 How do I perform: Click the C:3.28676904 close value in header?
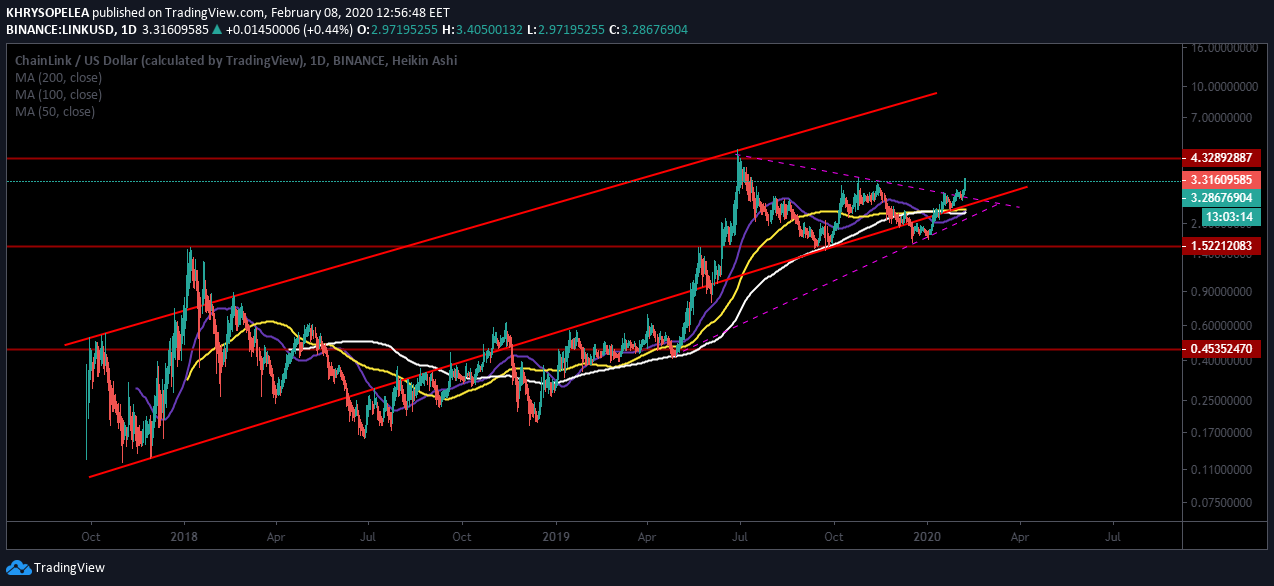[649, 29]
